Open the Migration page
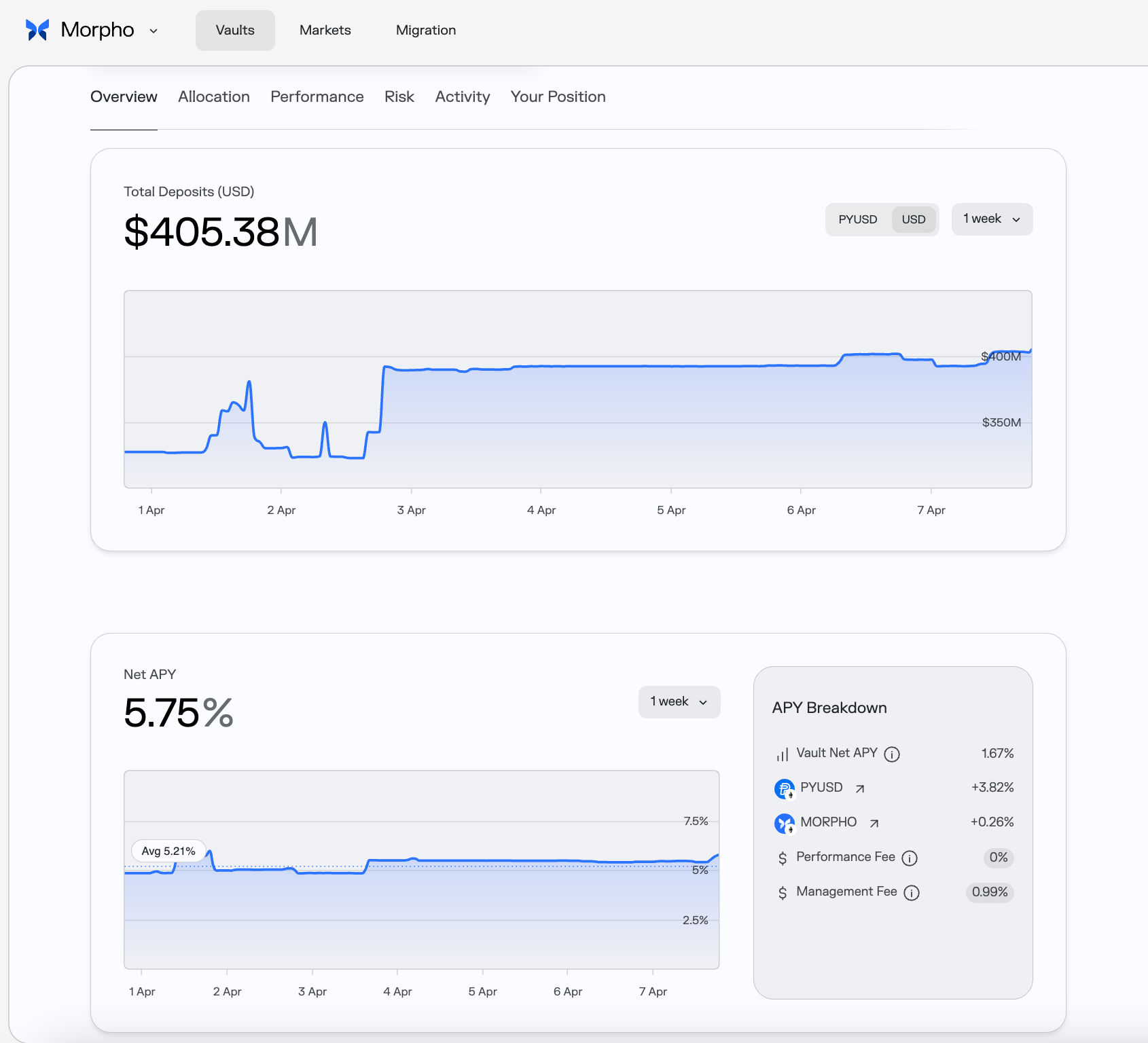The image size is (1148, 1043). point(426,31)
